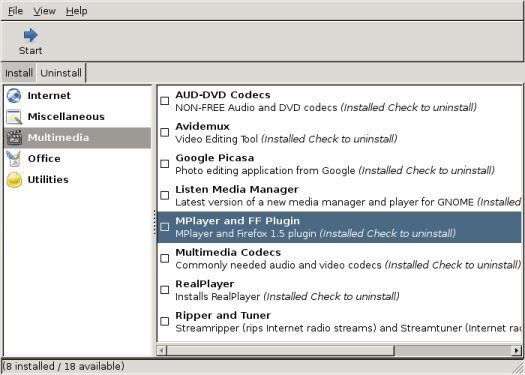Check the MPlayer and FF Plugin box
Screen dimensions: 525x375
click(165, 227)
